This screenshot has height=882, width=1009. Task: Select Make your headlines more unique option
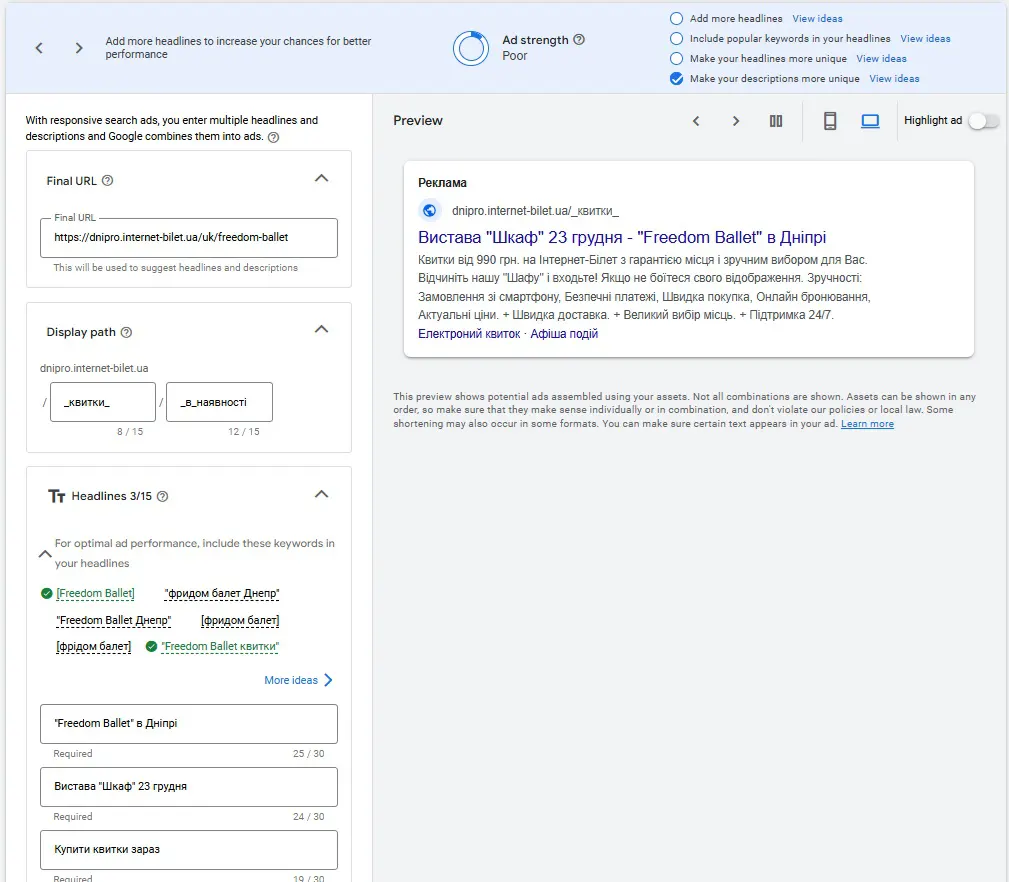[676, 59]
